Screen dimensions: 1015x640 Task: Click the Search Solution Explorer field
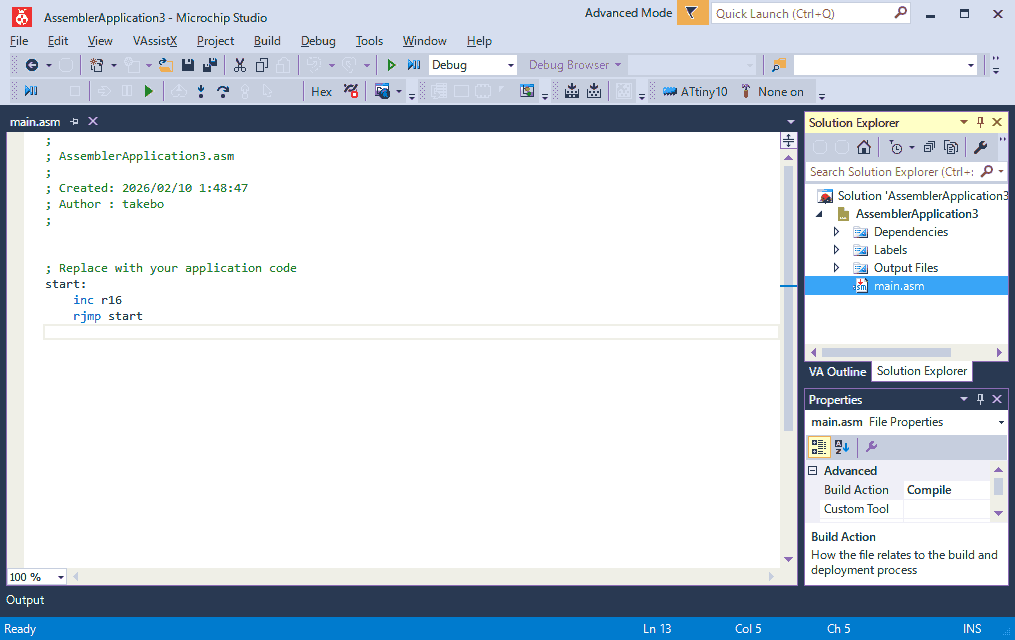click(x=892, y=171)
